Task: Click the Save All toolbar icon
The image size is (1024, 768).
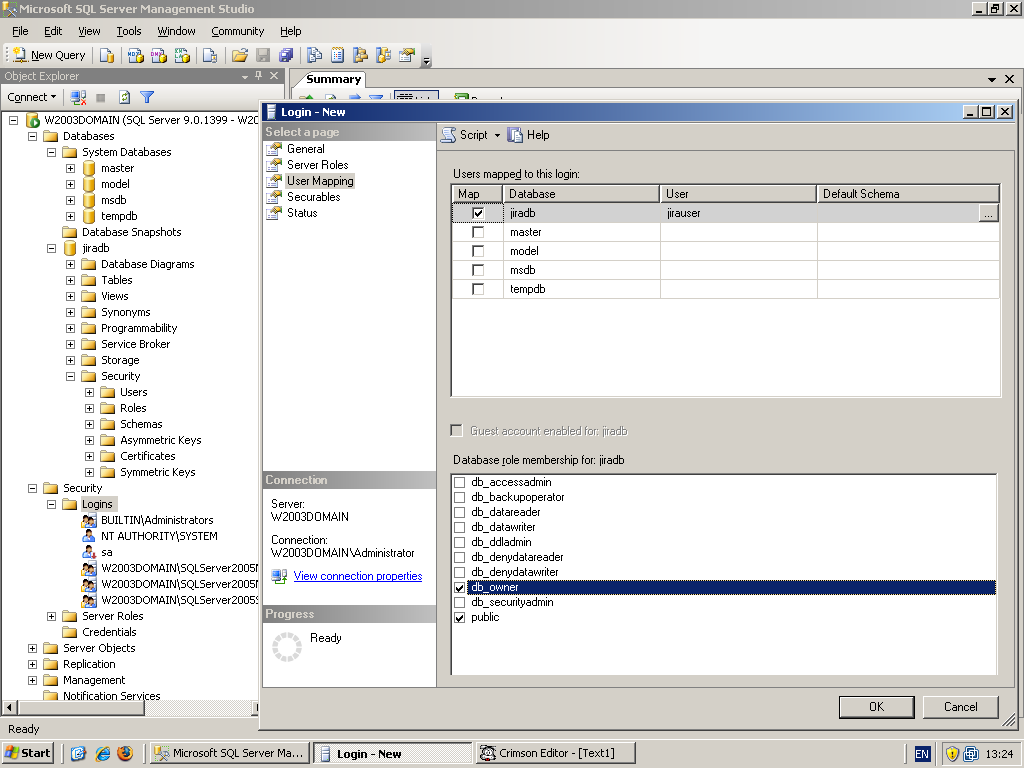Action: coord(286,56)
